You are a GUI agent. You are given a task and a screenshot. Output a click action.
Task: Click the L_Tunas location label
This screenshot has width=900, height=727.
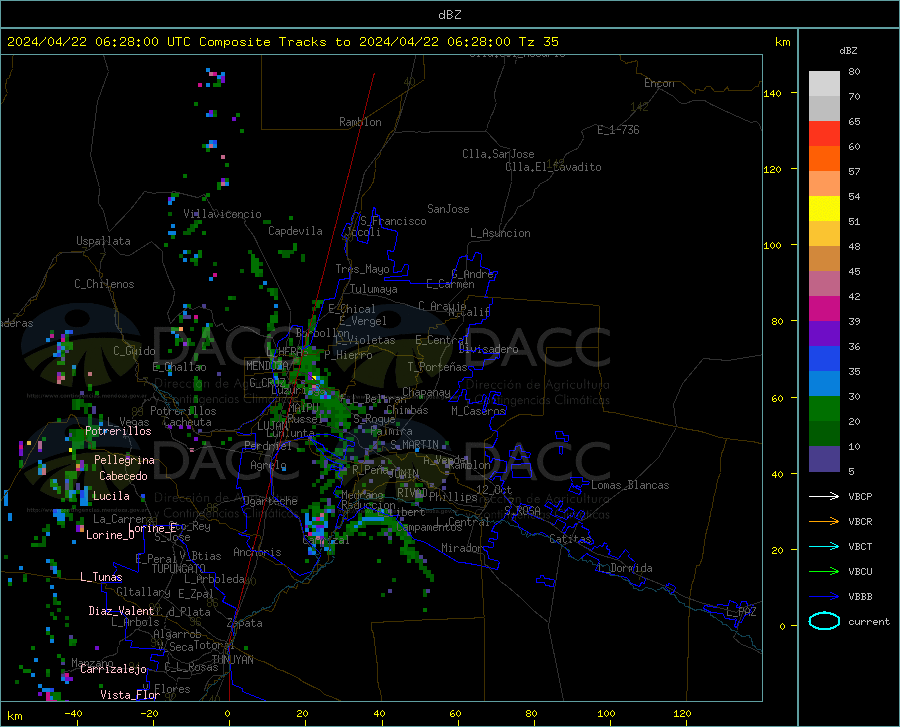101,577
